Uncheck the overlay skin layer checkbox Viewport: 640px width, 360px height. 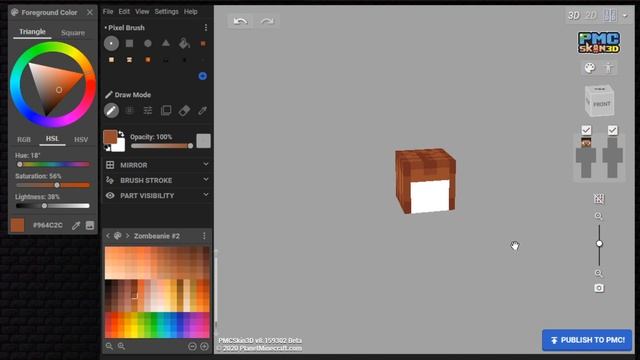[612, 130]
